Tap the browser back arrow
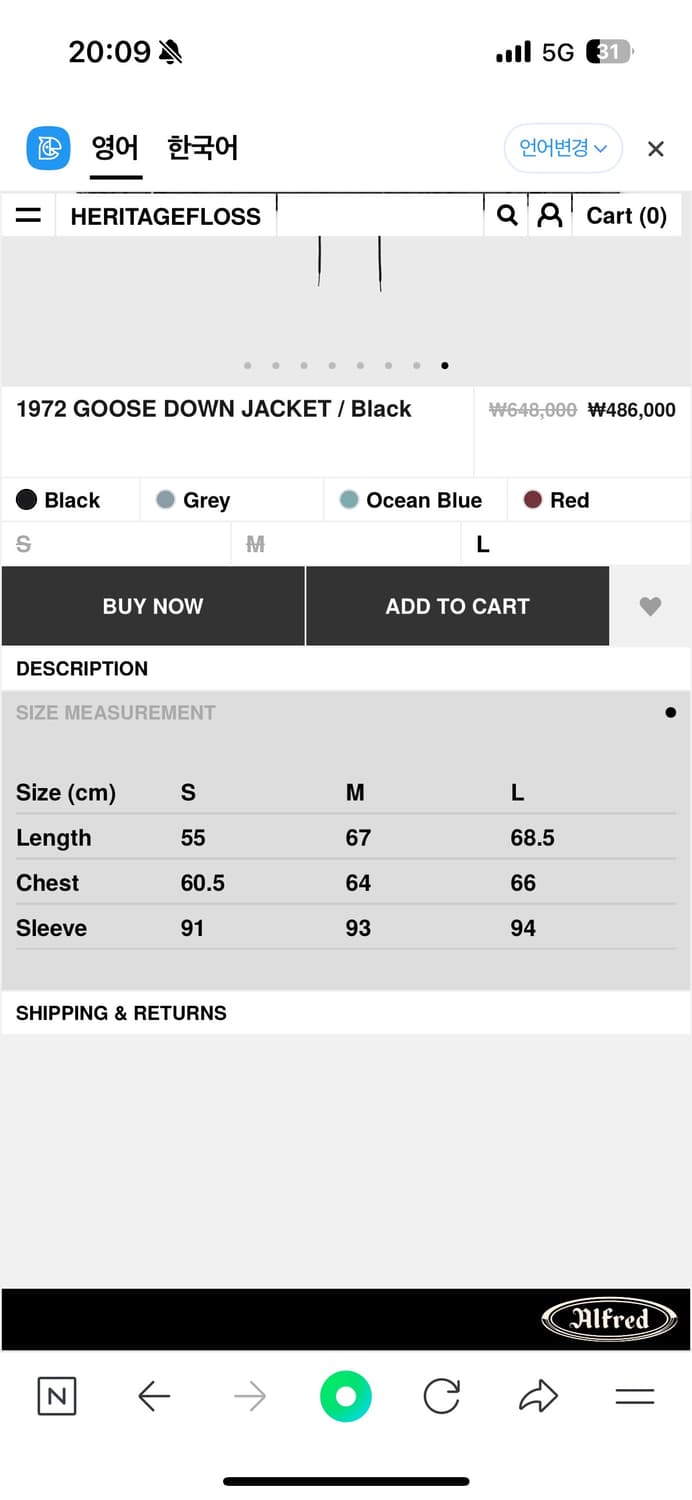This screenshot has width=692, height=1500. (x=154, y=1396)
